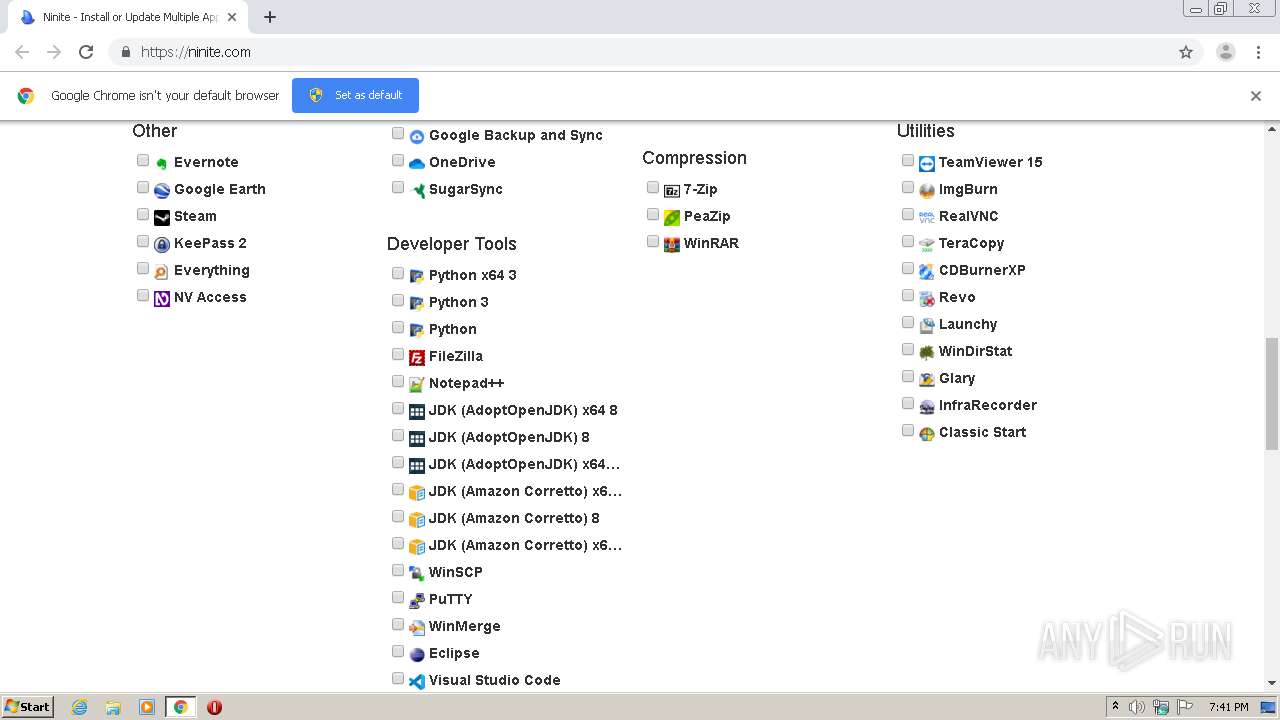Tick the Python 3 checkbox
Image resolution: width=1280 pixels, height=720 pixels.
coord(398,301)
